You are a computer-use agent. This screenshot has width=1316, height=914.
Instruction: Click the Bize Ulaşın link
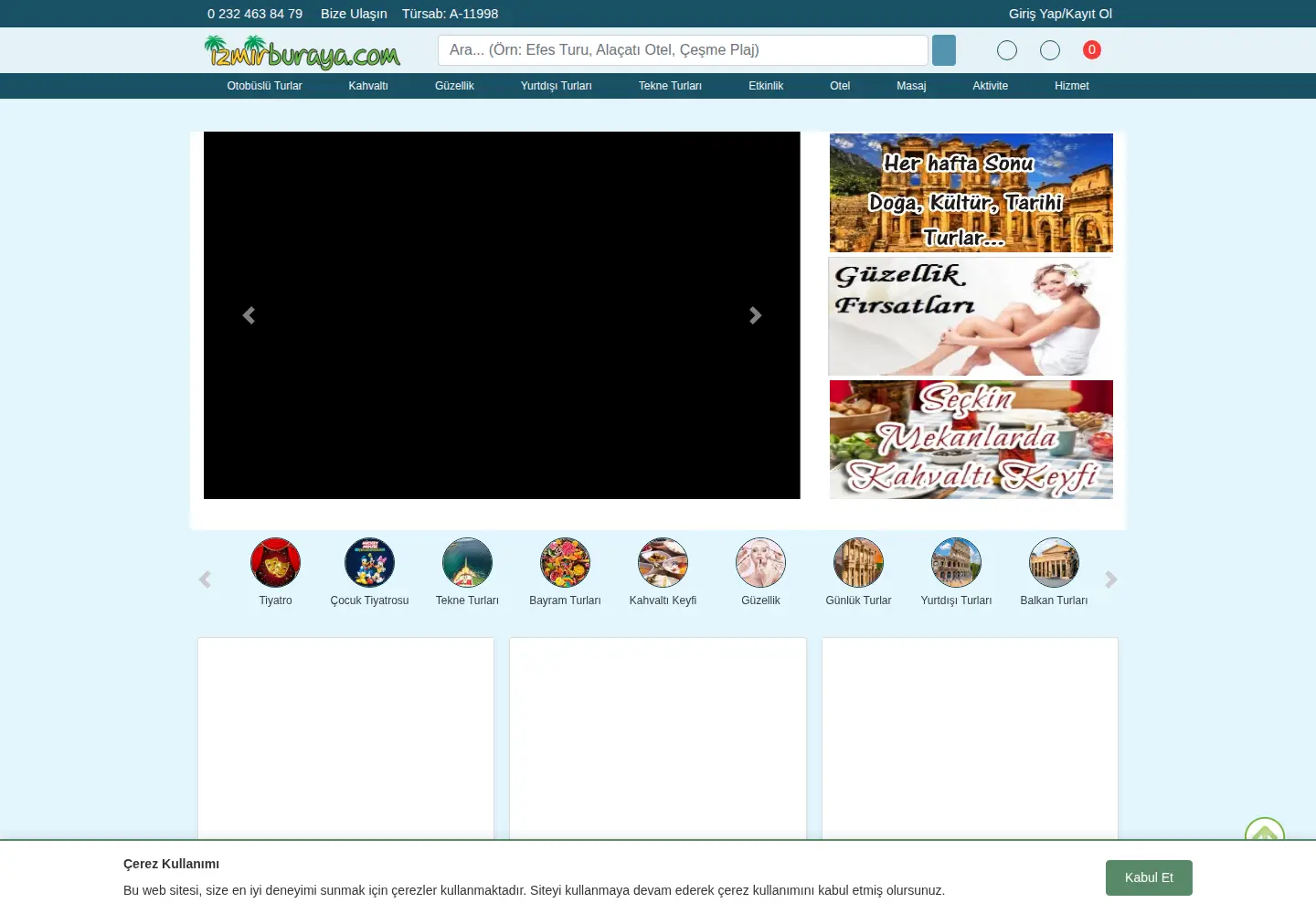coord(354,14)
